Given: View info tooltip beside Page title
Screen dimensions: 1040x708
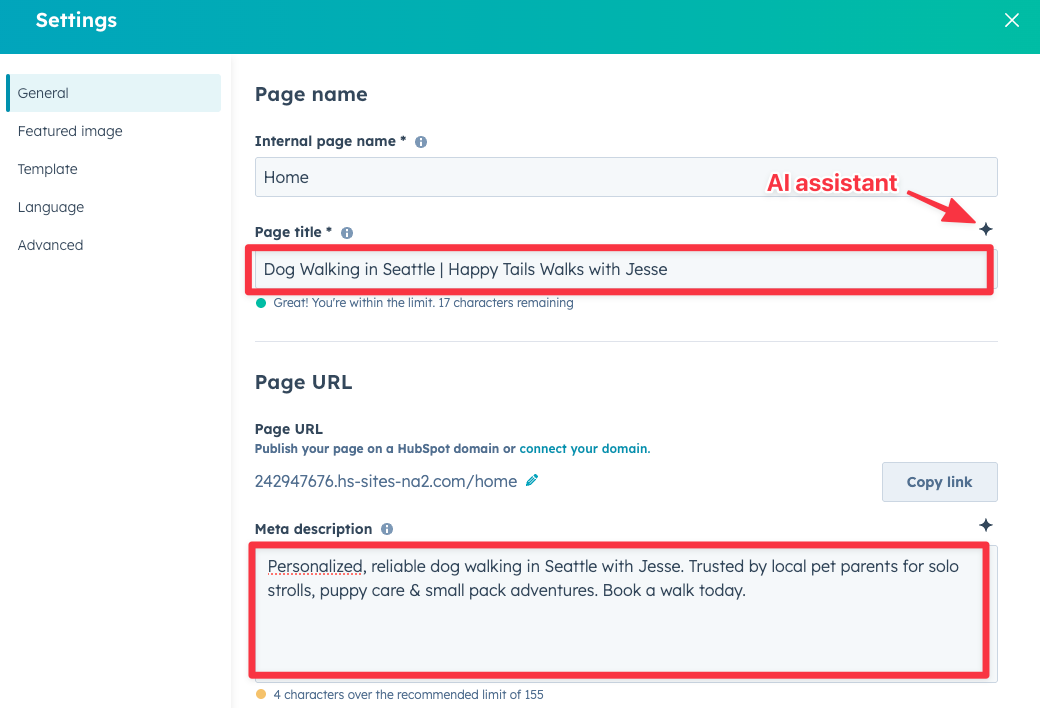Looking at the screenshot, I should point(346,232).
